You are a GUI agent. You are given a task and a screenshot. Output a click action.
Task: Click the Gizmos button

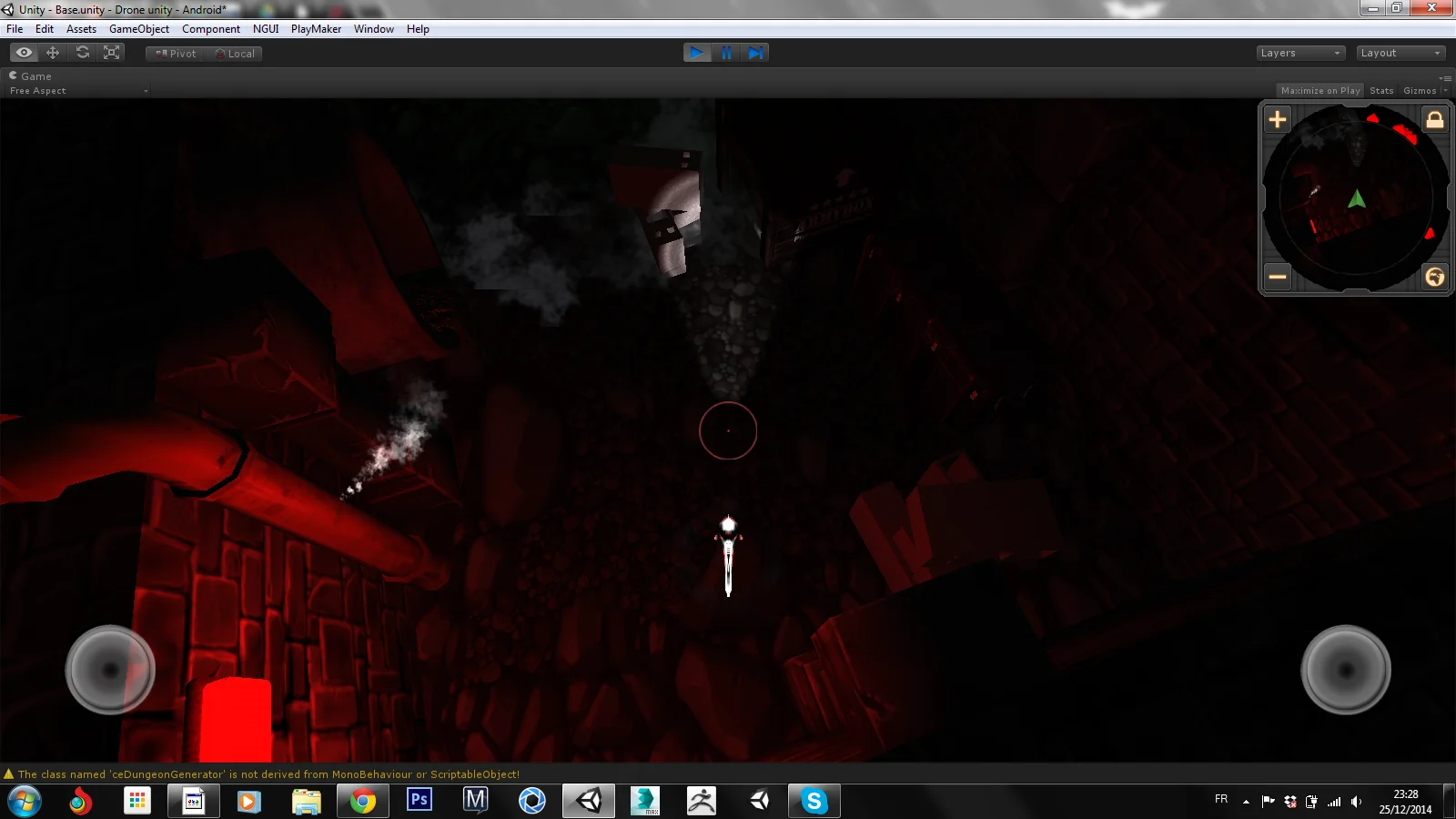(1421, 91)
